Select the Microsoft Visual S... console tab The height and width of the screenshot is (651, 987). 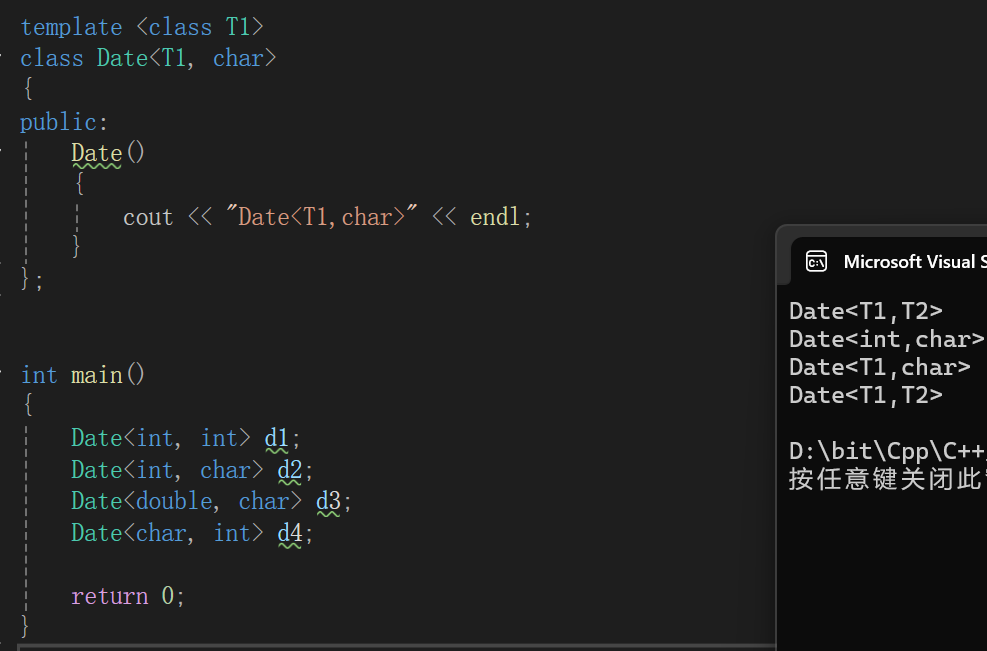[x=889, y=261]
